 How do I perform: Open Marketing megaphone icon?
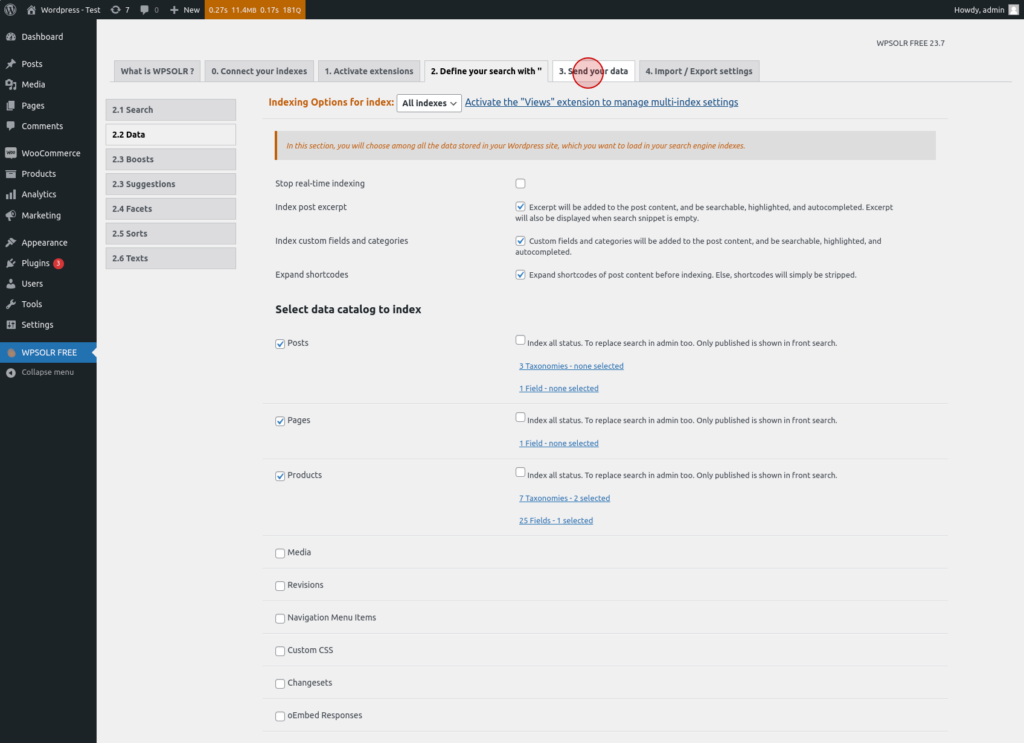tap(10, 215)
